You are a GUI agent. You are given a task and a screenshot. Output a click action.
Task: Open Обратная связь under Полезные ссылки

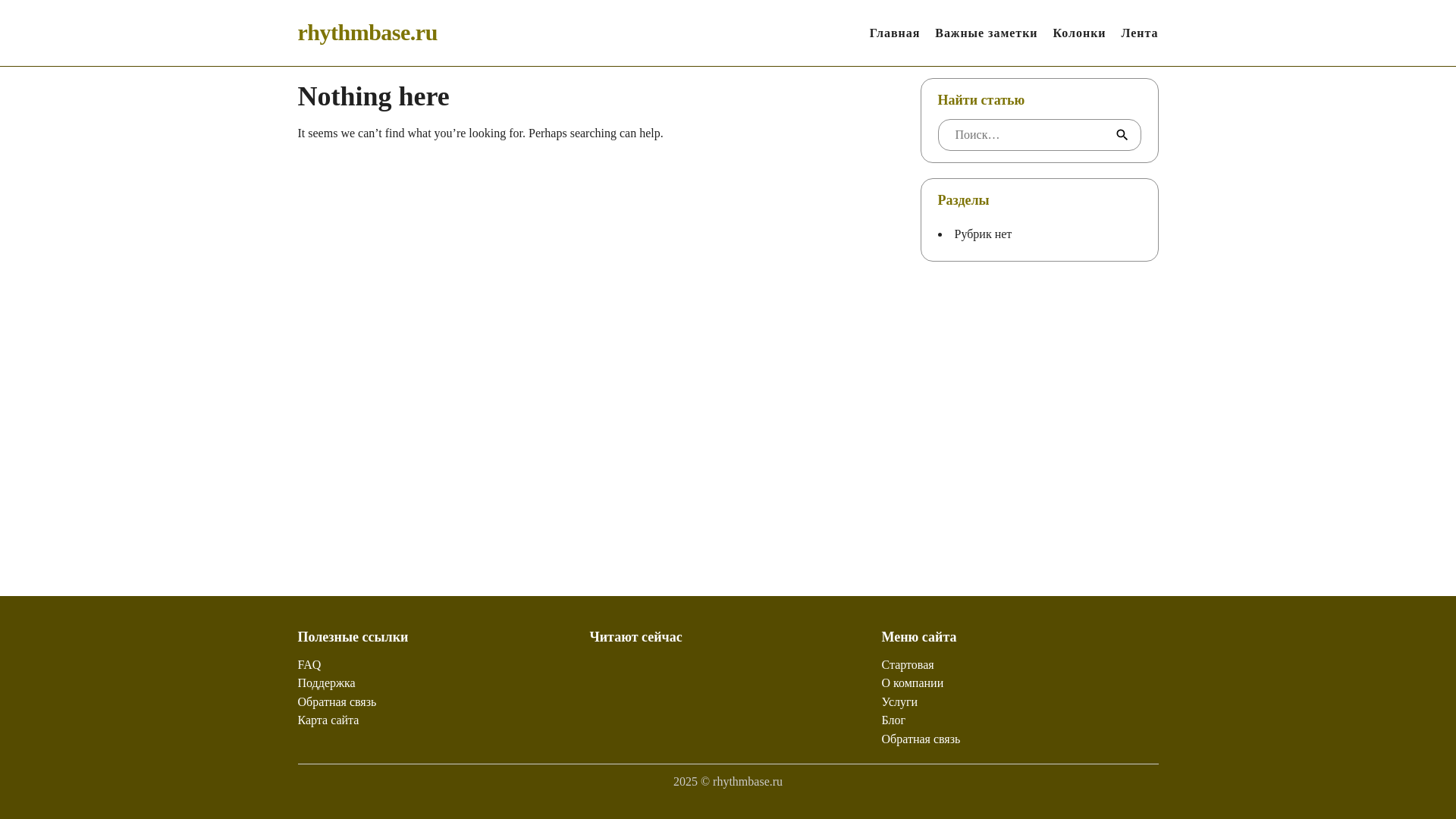[x=337, y=702]
